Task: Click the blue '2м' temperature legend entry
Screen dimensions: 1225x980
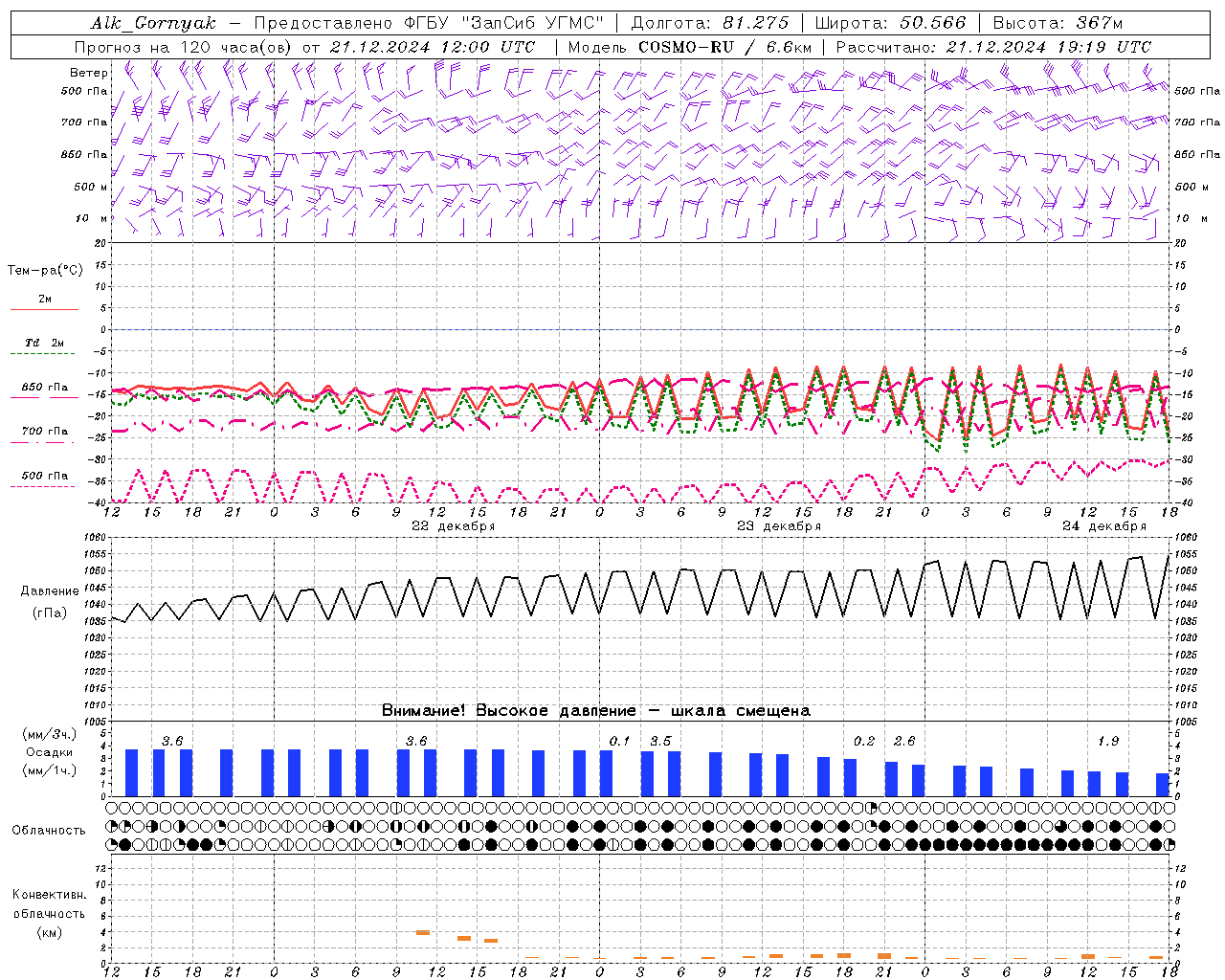Action: (x=45, y=300)
